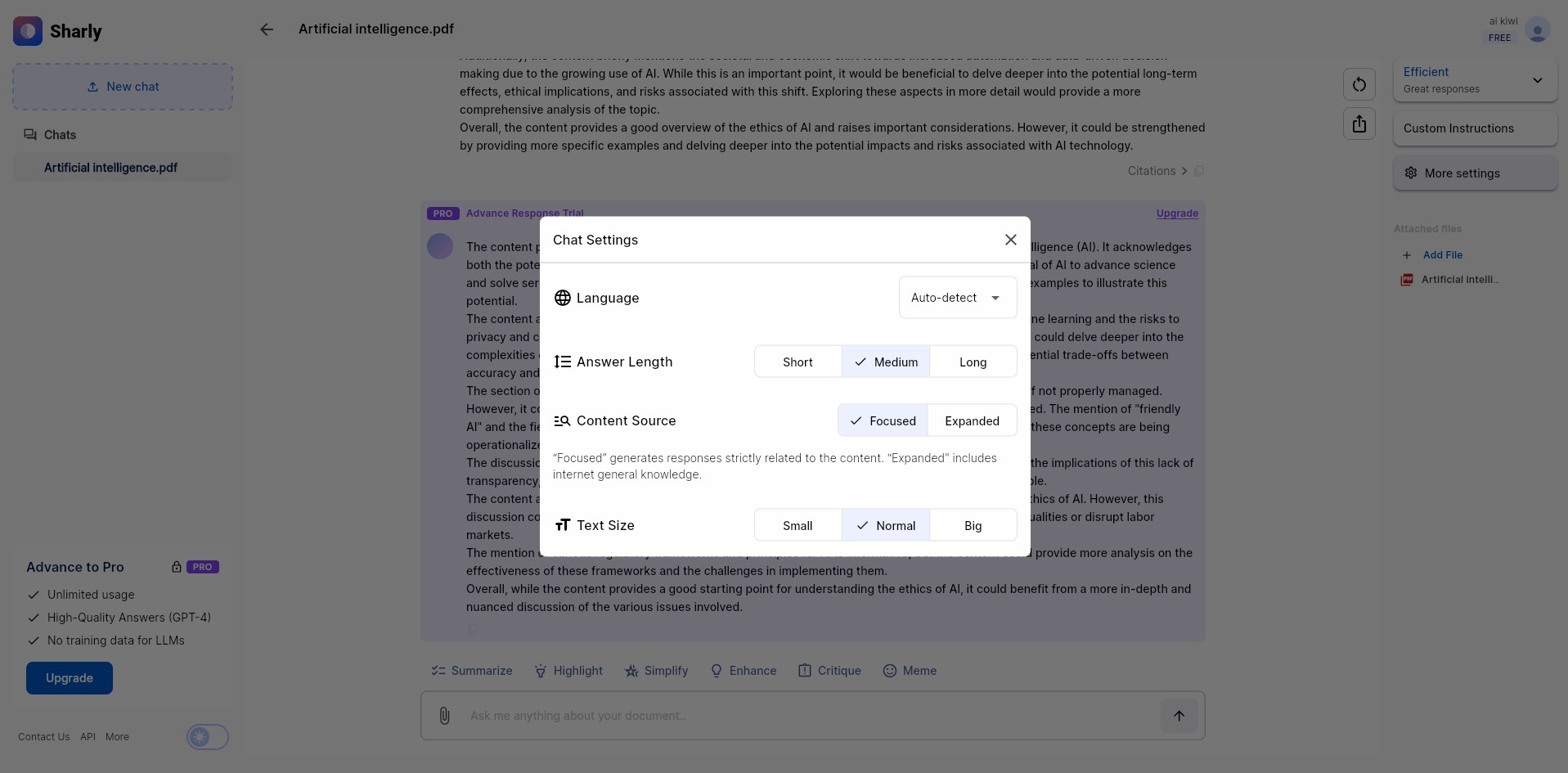Image resolution: width=1568 pixels, height=773 pixels.
Task: Set text size to Big
Action: point(973,525)
